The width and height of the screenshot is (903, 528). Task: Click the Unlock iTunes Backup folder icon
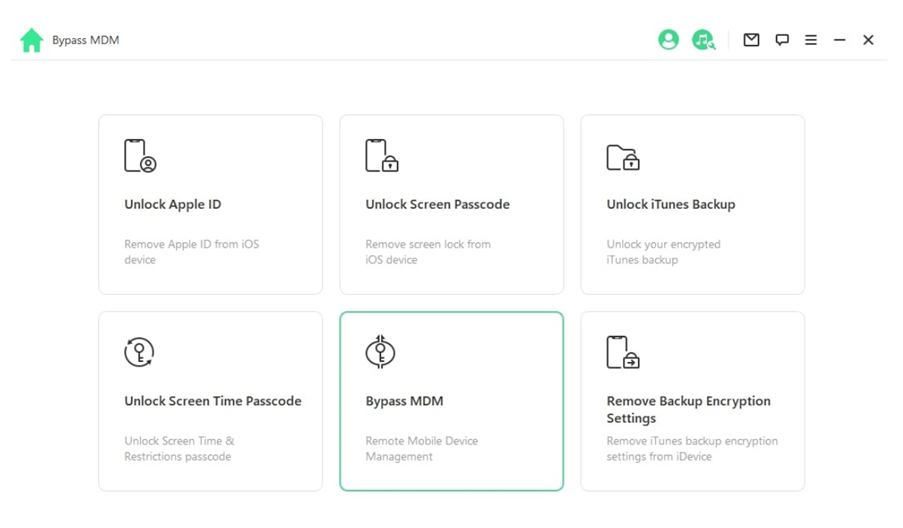622,157
